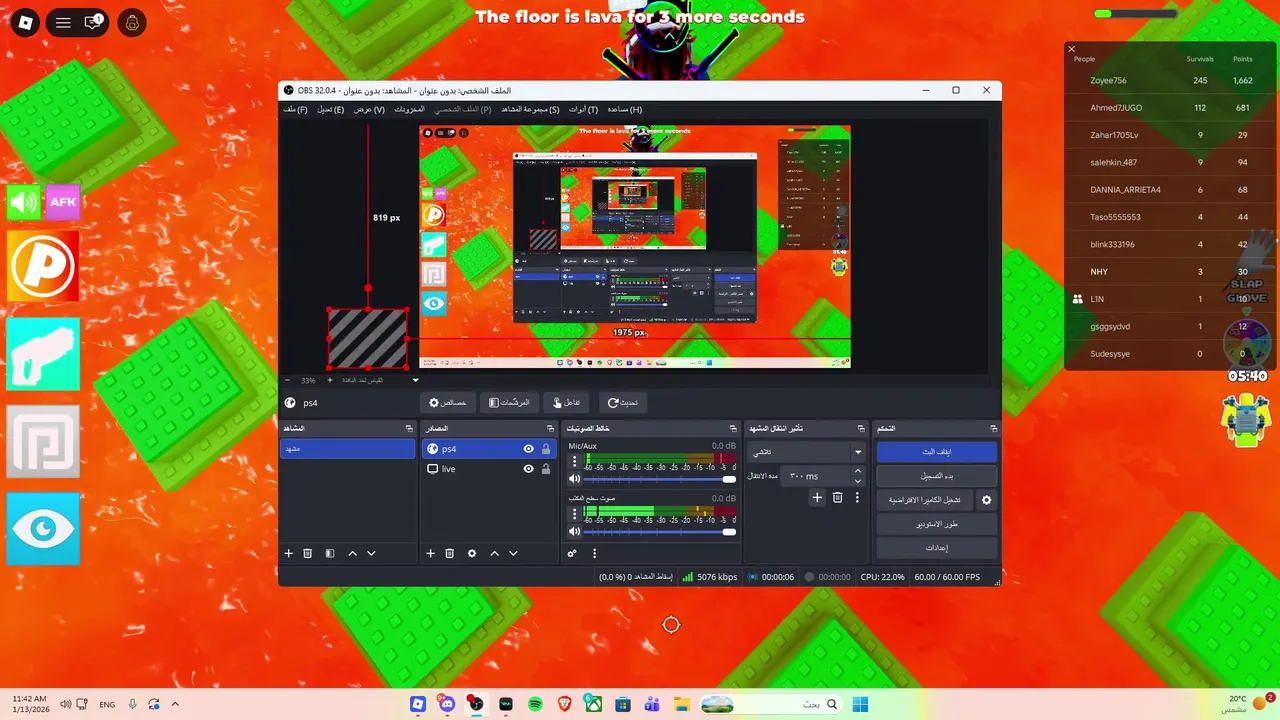Add a new source with the plus icon in the المصادر panel
This screenshot has width=1280, height=720.
point(431,553)
